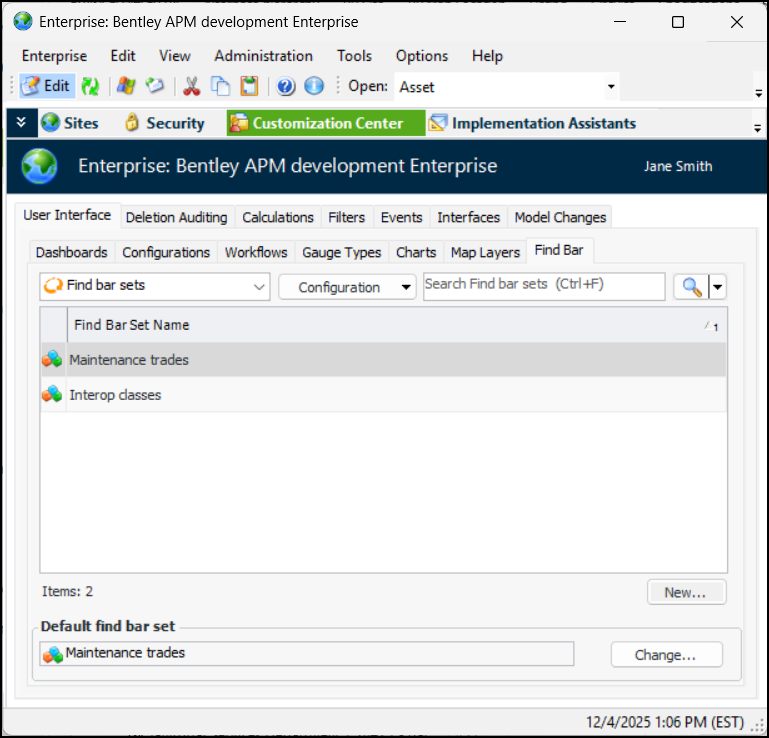Image resolution: width=769 pixels, height=738 pixels.
Task: Open the Enterprise menu
Action: pos(54,56)
